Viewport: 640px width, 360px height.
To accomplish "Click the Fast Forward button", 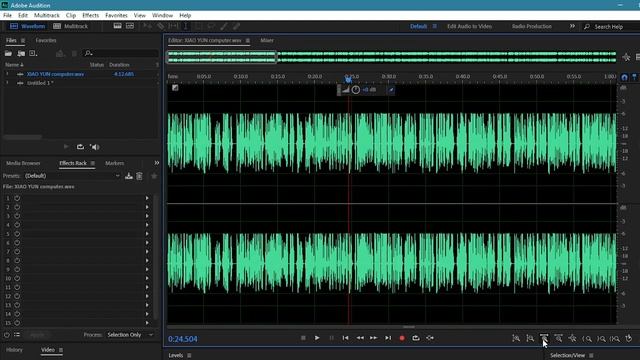I will click(x=373, y=338).
